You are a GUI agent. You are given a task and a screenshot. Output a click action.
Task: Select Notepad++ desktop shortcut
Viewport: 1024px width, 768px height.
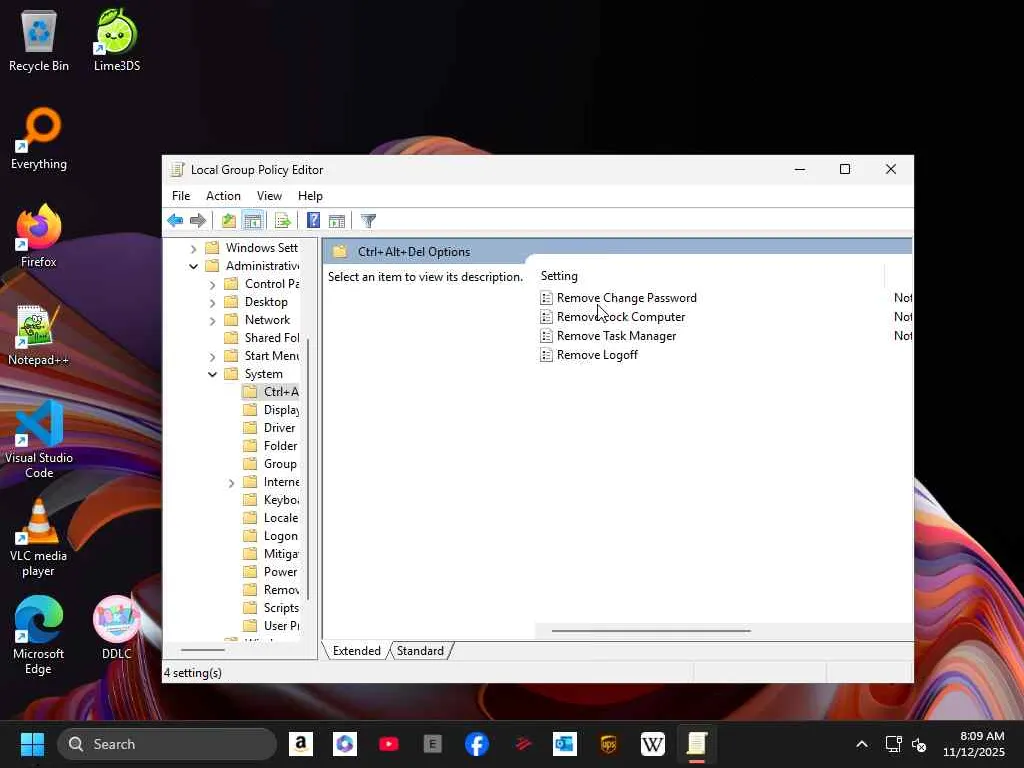coord(39,335)
